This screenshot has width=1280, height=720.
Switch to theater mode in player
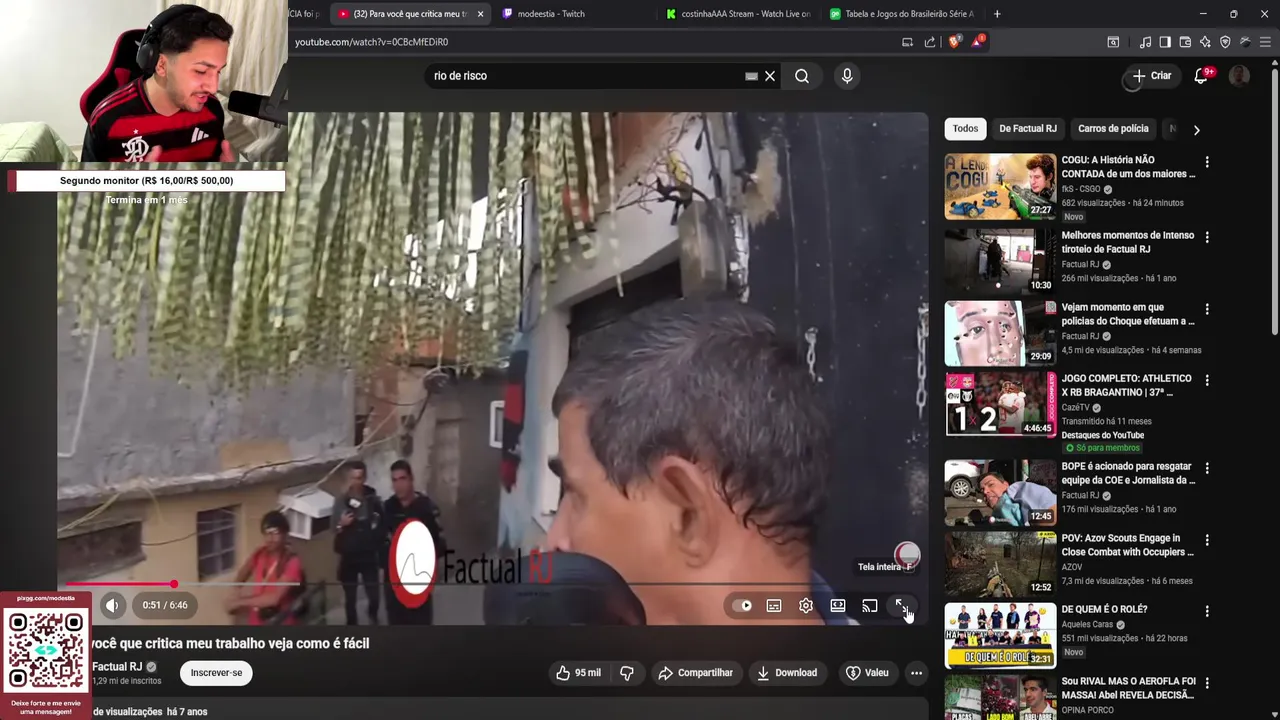pyautogui.click(x=838, y=606)
